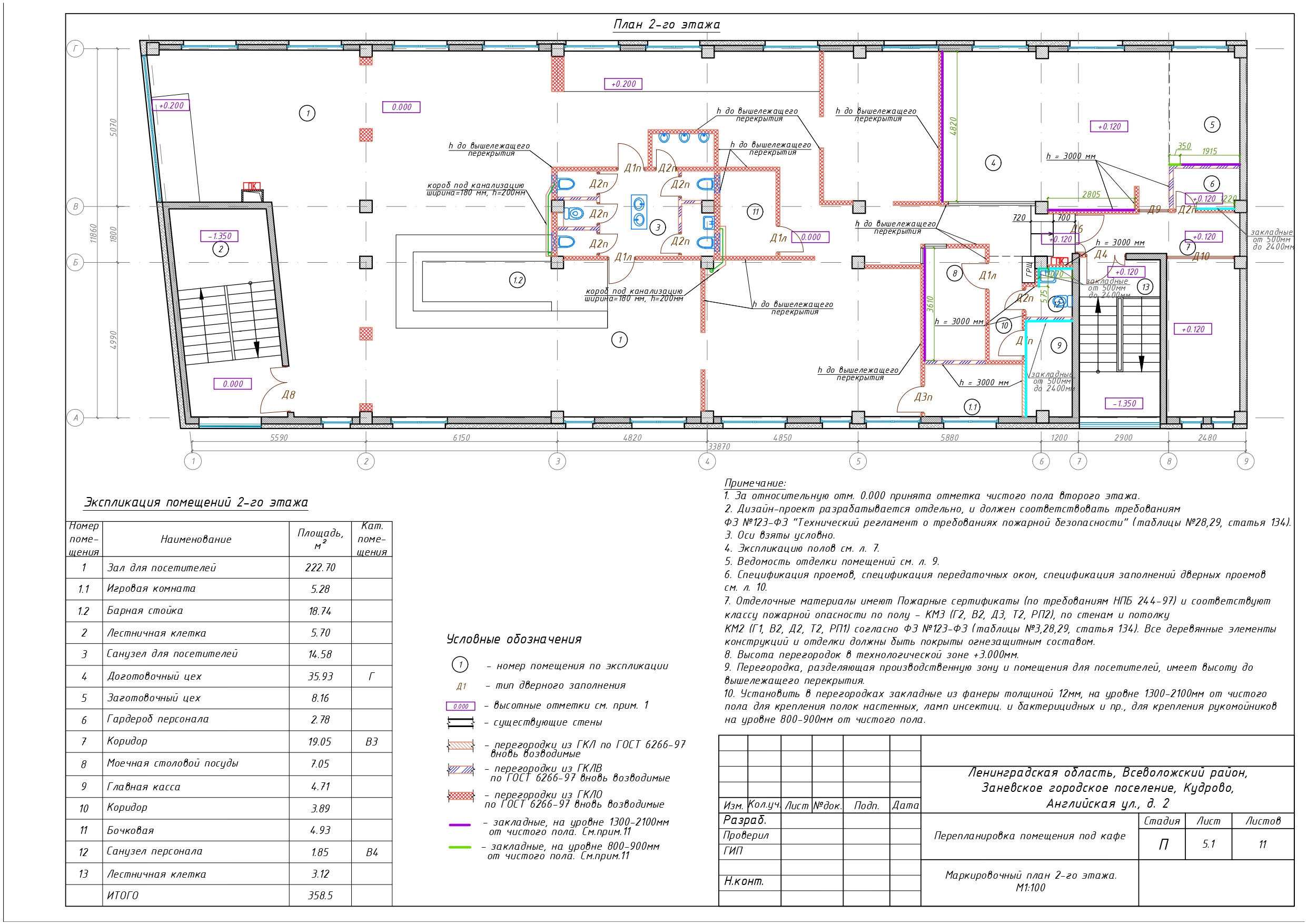
Task: Click the room 11 circle marker in the plan
Action: 755,212
